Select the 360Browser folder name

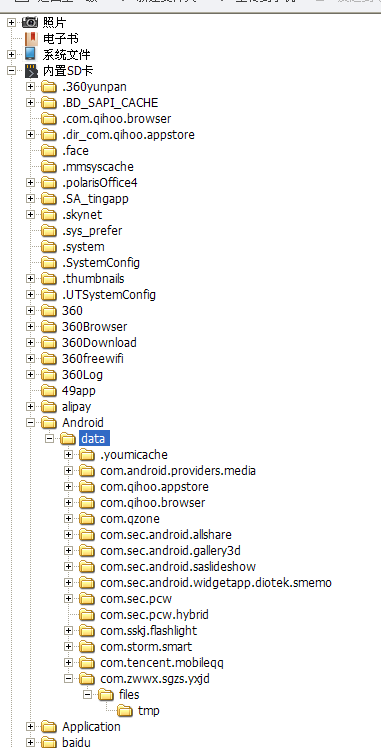coord(94,327)
